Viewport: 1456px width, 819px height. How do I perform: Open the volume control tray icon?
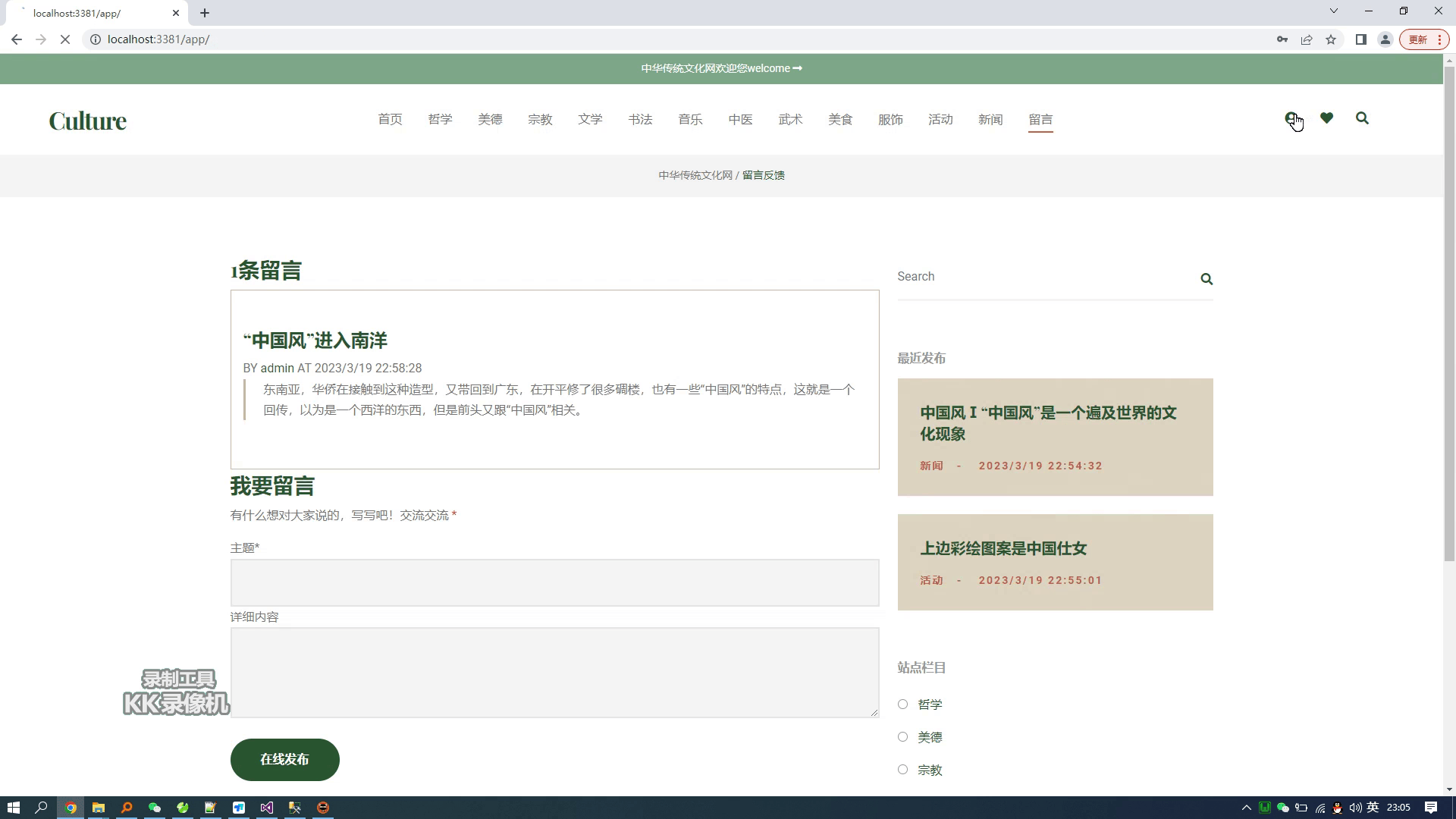tap(1355, 808)
